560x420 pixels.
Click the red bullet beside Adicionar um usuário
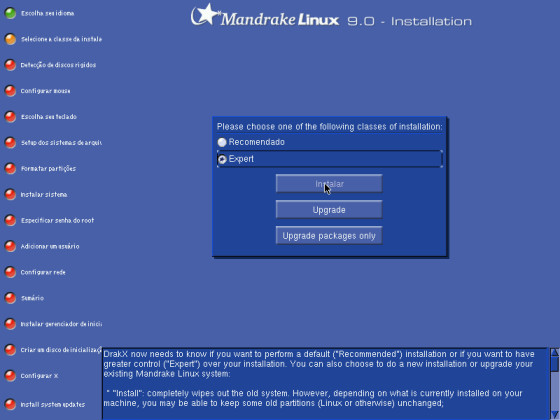10,246
